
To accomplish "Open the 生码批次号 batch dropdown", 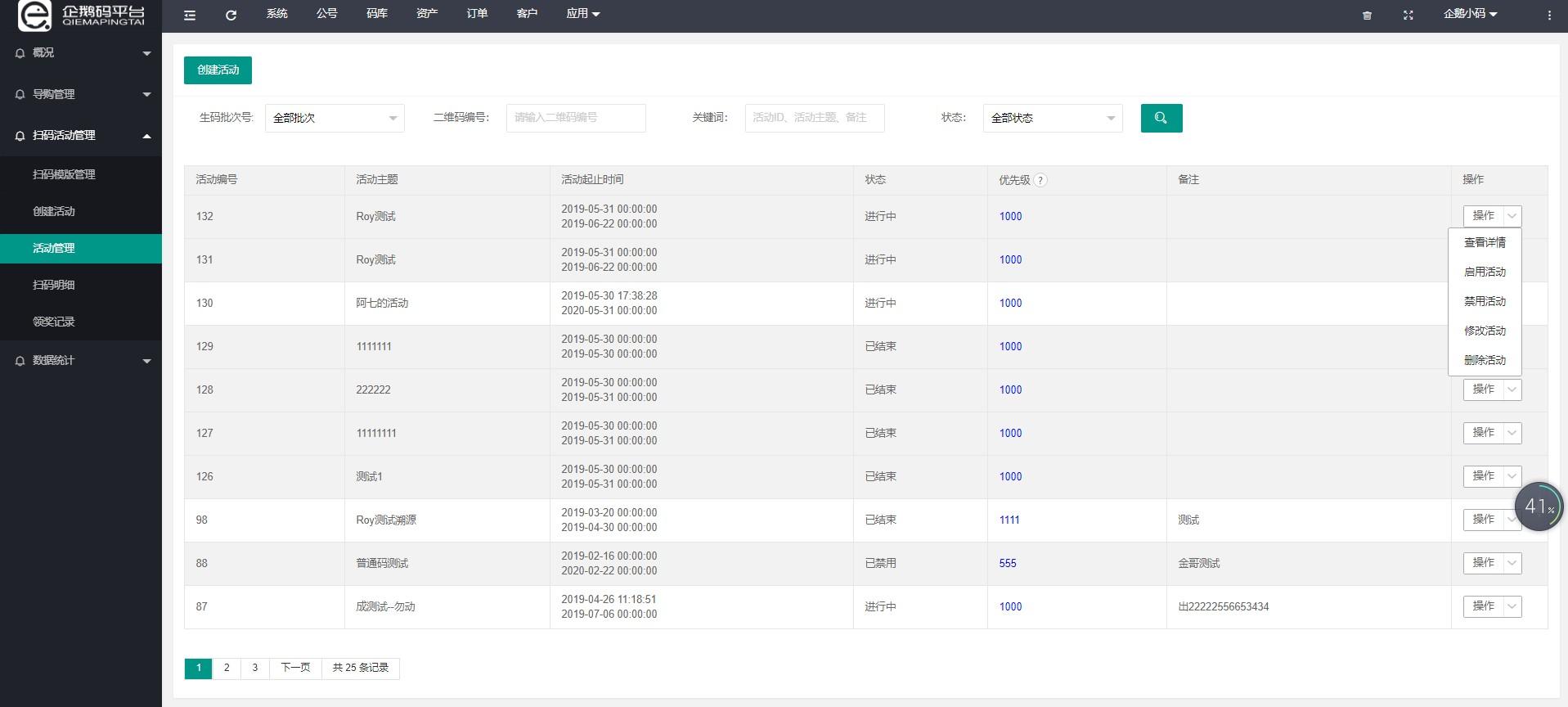I will pos(335,118).
